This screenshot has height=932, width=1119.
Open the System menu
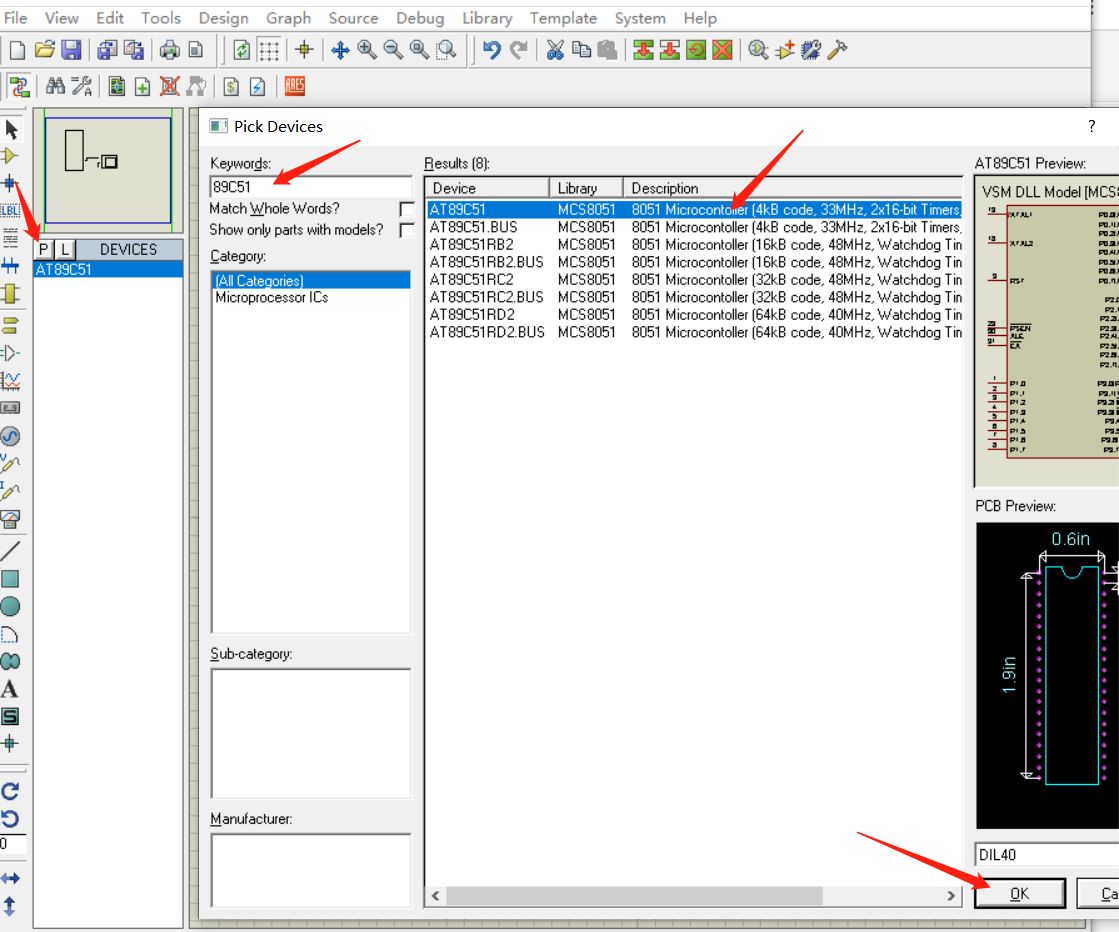[640, 18]
